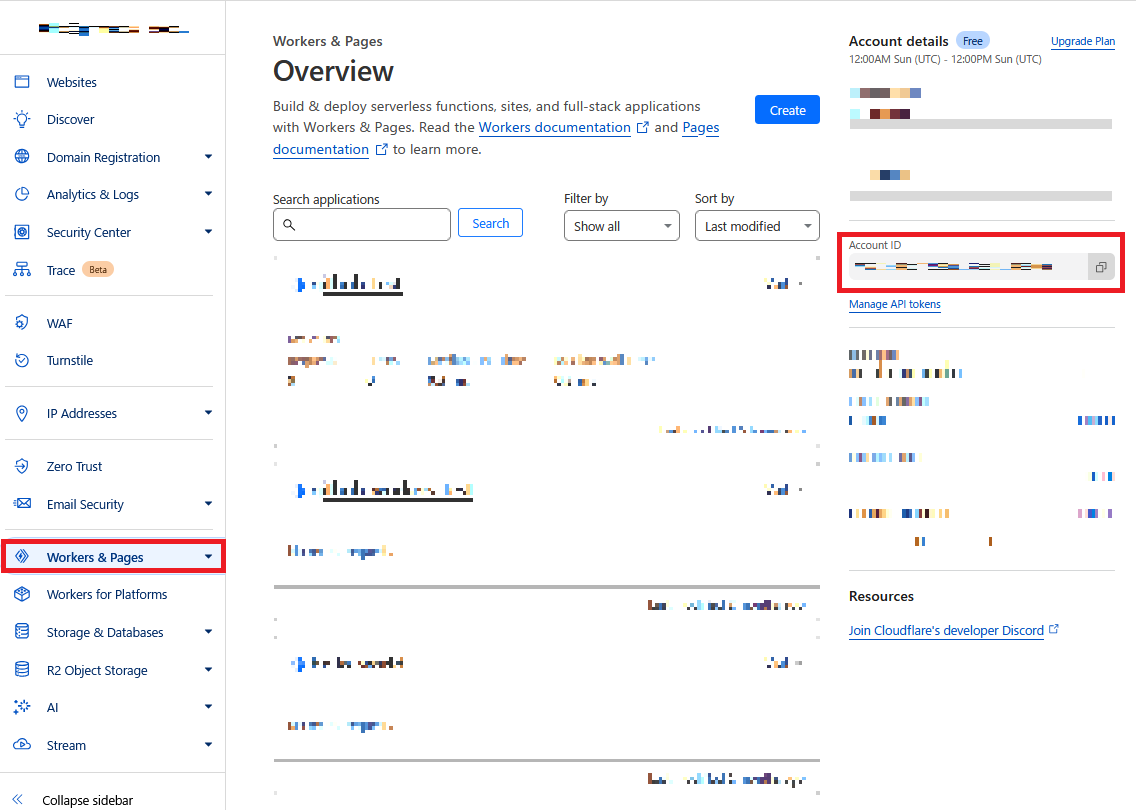Click the "Overview" page heading
Viewport: 1136px width, 810px height.
coord(333,71)
